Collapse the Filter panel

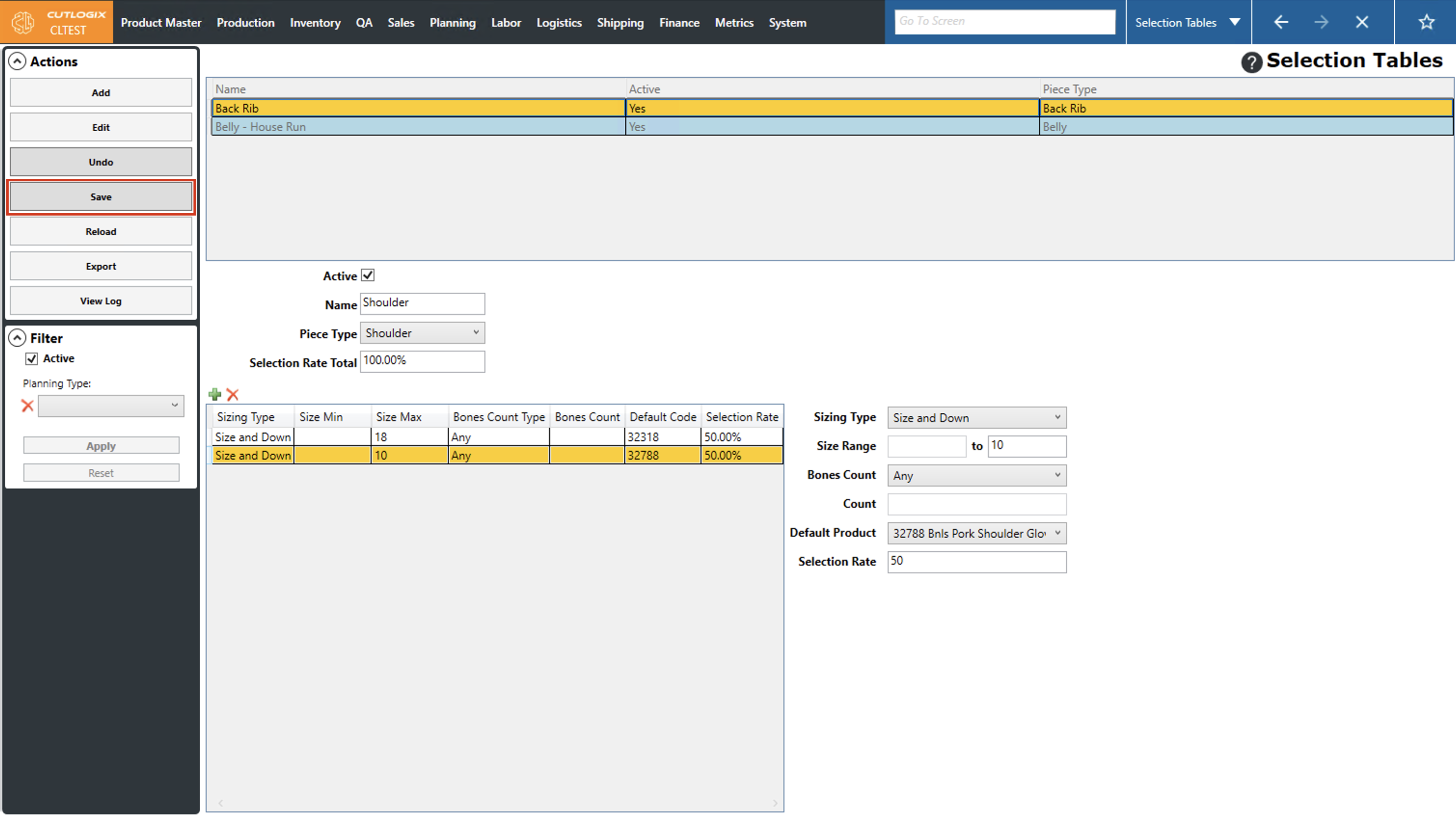pyautogui.click(x=17, y=338)
